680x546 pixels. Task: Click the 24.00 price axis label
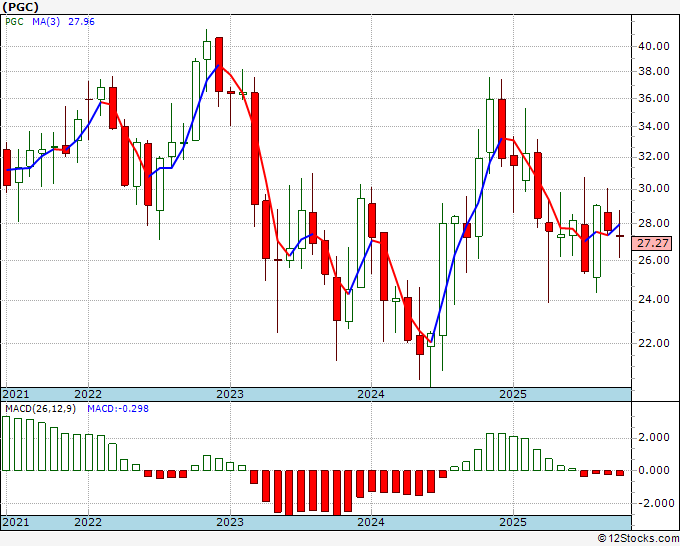coord(654,300)
